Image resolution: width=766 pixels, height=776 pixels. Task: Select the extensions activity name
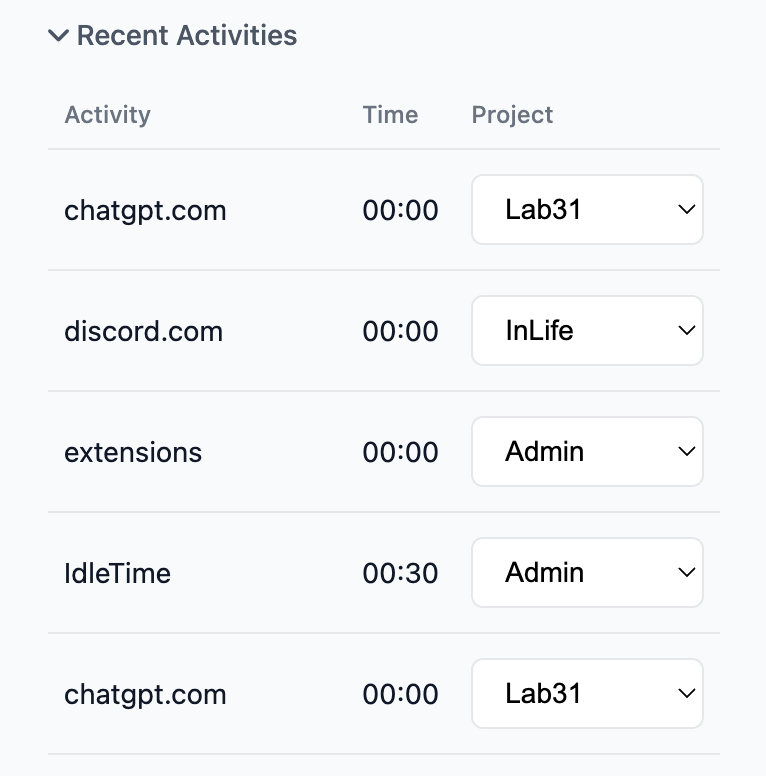[x=133, y=452]
